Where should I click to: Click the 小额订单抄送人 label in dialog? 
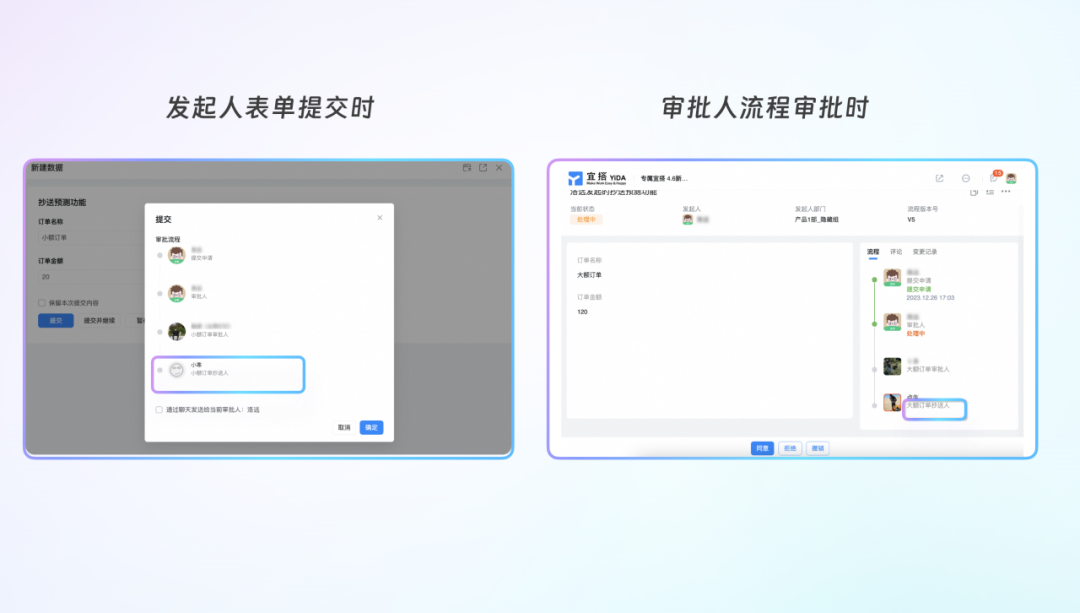(x=209, y=373)
